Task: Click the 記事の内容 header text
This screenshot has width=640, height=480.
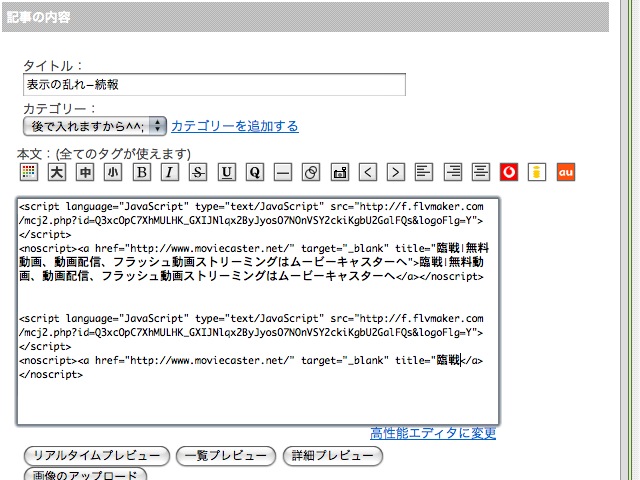Action: click(x=38, y=17)
